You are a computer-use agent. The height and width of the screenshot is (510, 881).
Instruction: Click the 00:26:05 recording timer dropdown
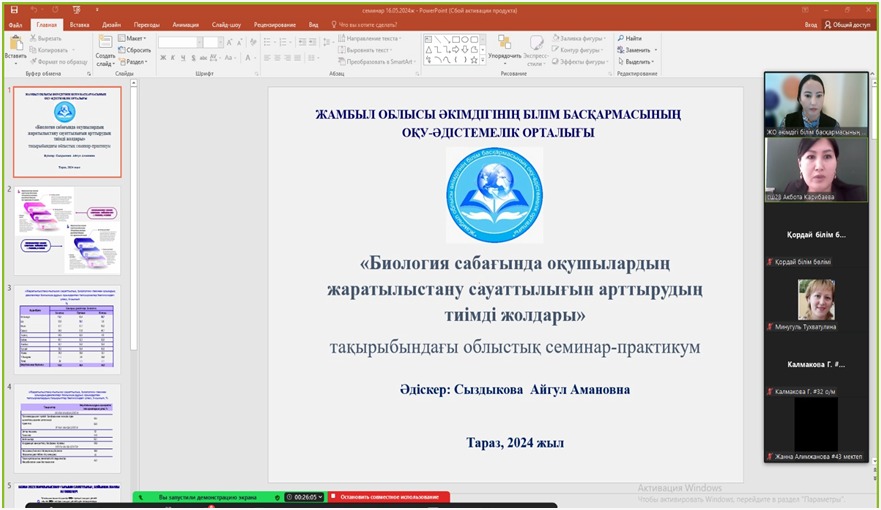[305, 497]
